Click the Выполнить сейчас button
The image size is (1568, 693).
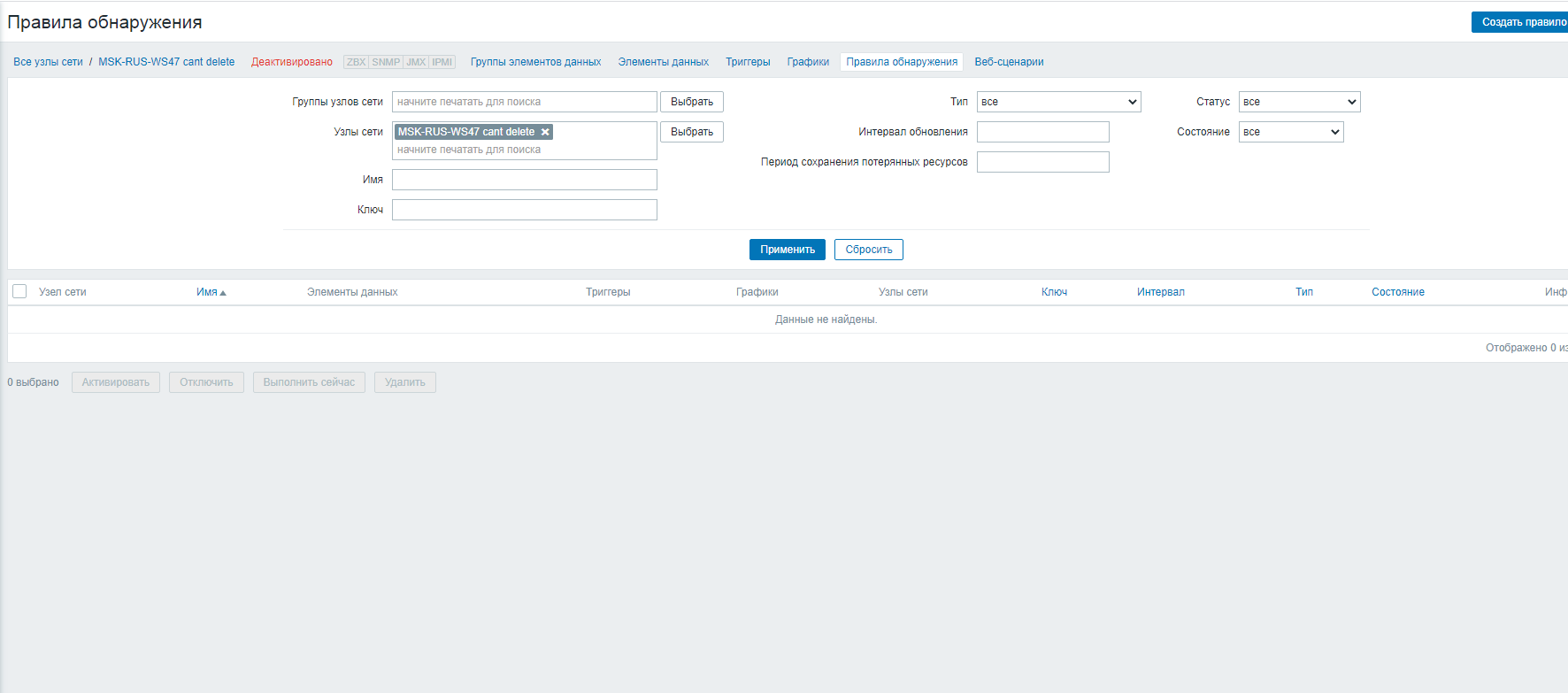pos(309,382)
